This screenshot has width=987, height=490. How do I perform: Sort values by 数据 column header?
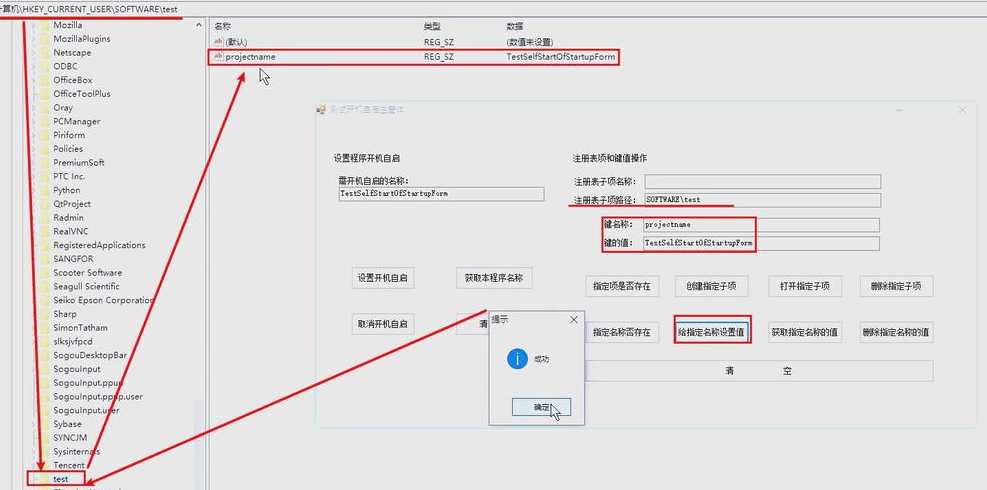(x=515, y=26)
